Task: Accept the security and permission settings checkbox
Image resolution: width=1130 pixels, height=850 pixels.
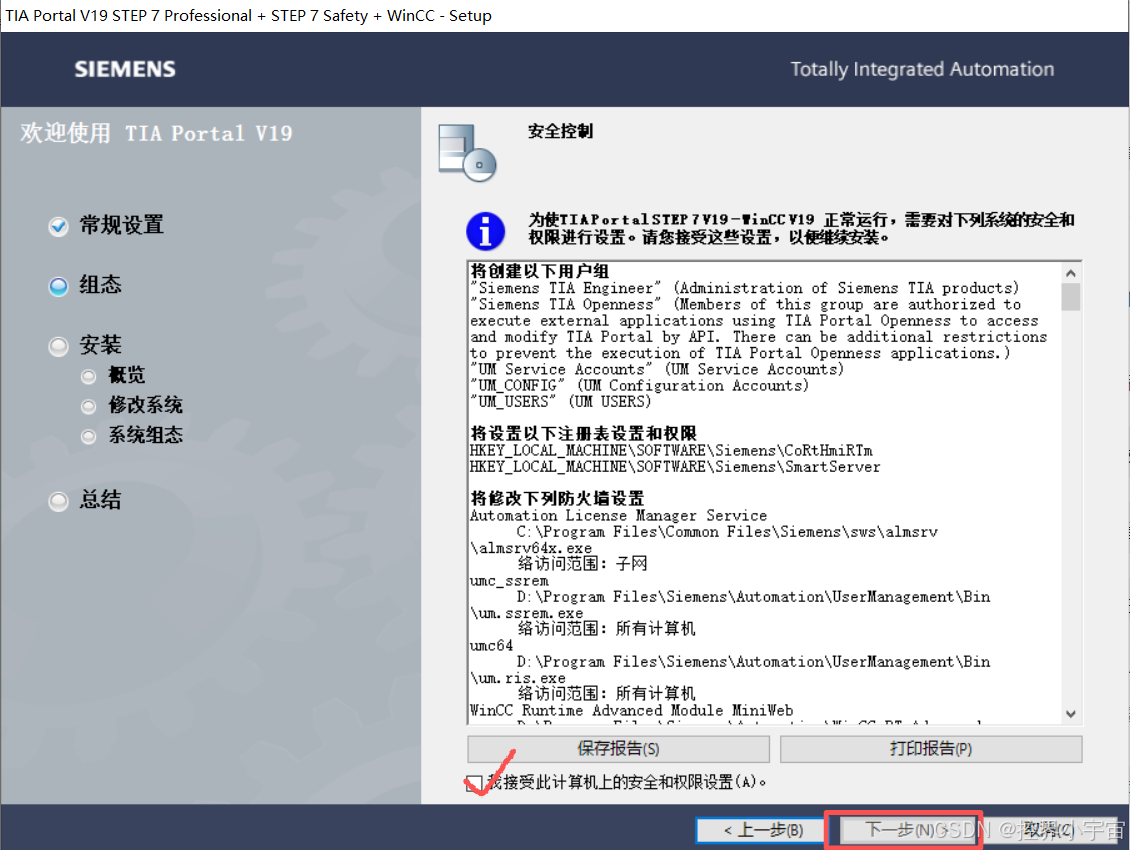Action: point(473,783)
